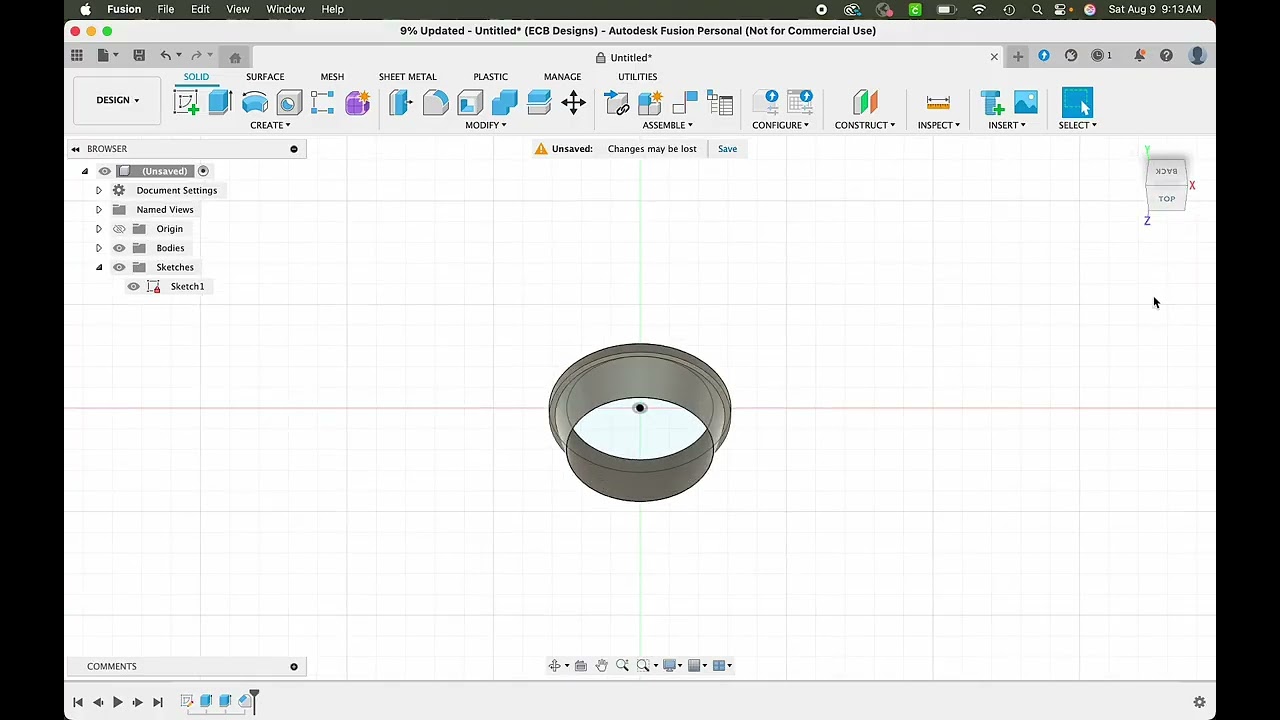The image size is (1280, 720).
Task: Open the Data Panel grid icon
Action: coord(77,56)
